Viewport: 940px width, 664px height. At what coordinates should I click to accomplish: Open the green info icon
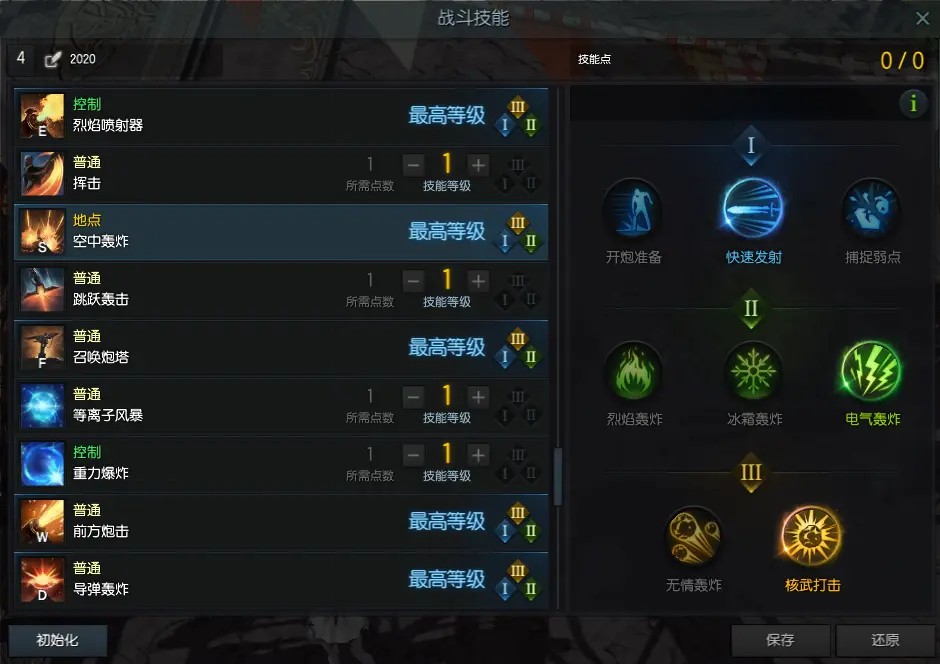pos(913,104)
